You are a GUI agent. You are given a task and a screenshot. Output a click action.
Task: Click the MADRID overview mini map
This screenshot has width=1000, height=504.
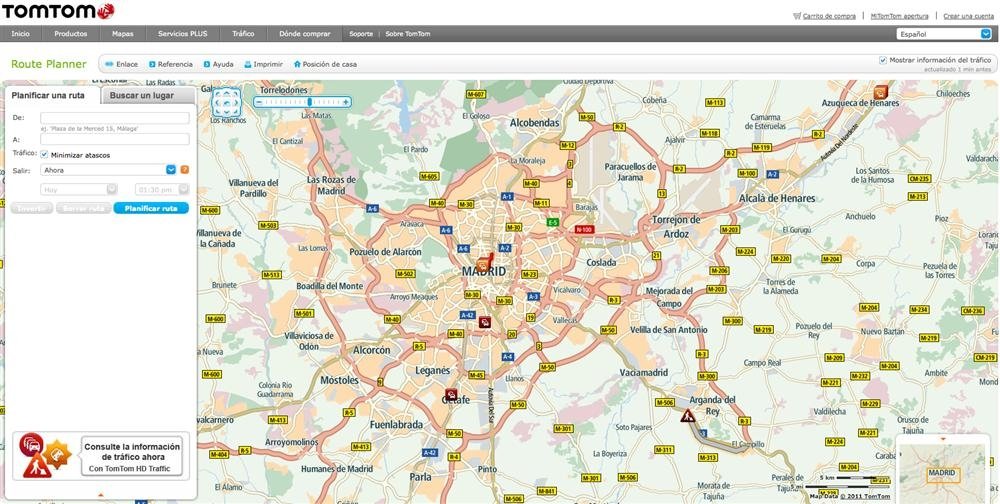[943, 473]
